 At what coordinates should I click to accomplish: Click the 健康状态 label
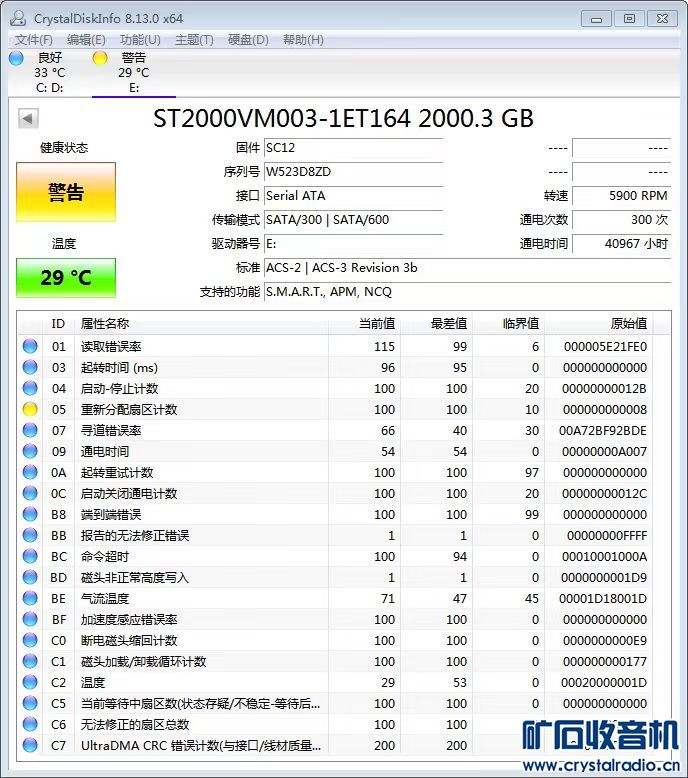[64, 148]
